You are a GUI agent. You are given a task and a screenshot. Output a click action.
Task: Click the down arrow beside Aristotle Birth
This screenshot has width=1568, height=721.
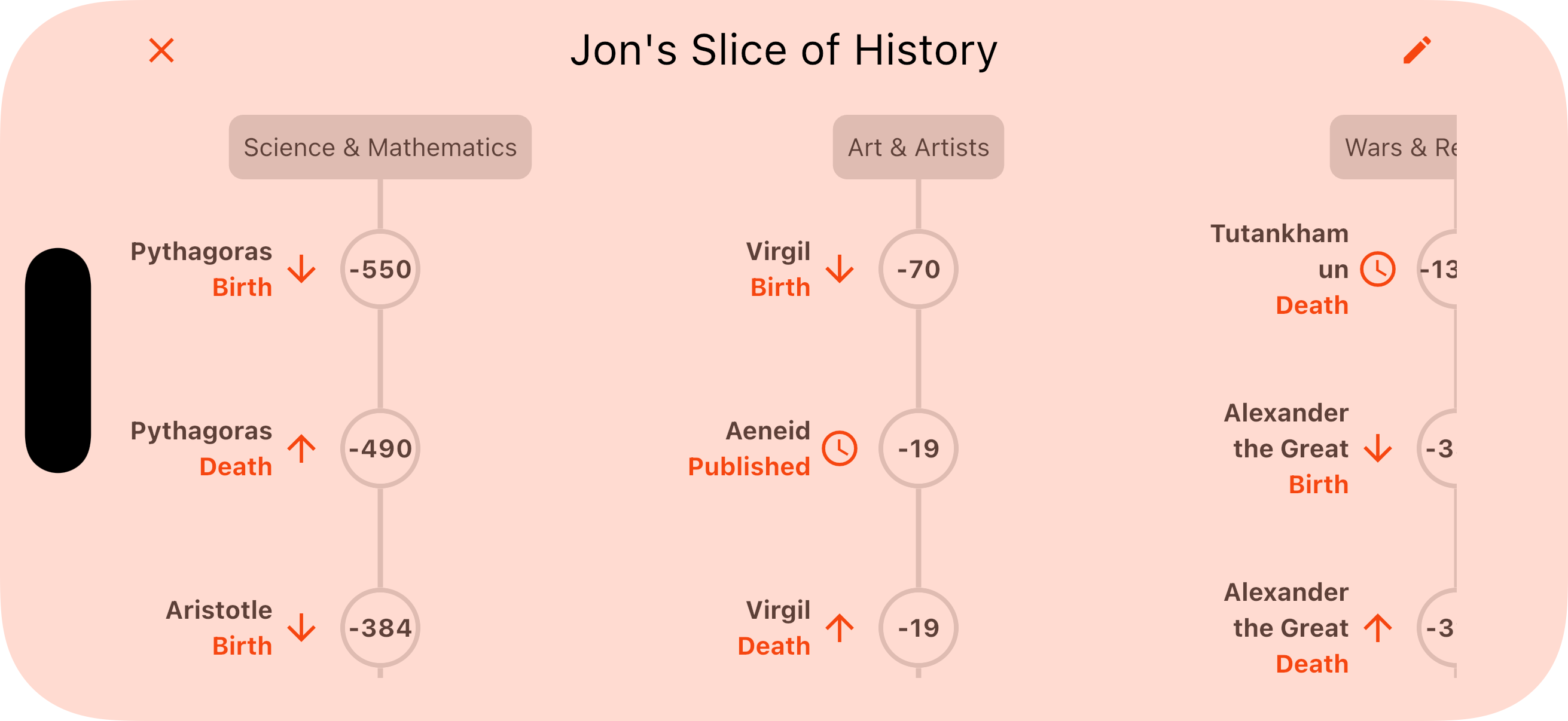(x=301, y=628)
